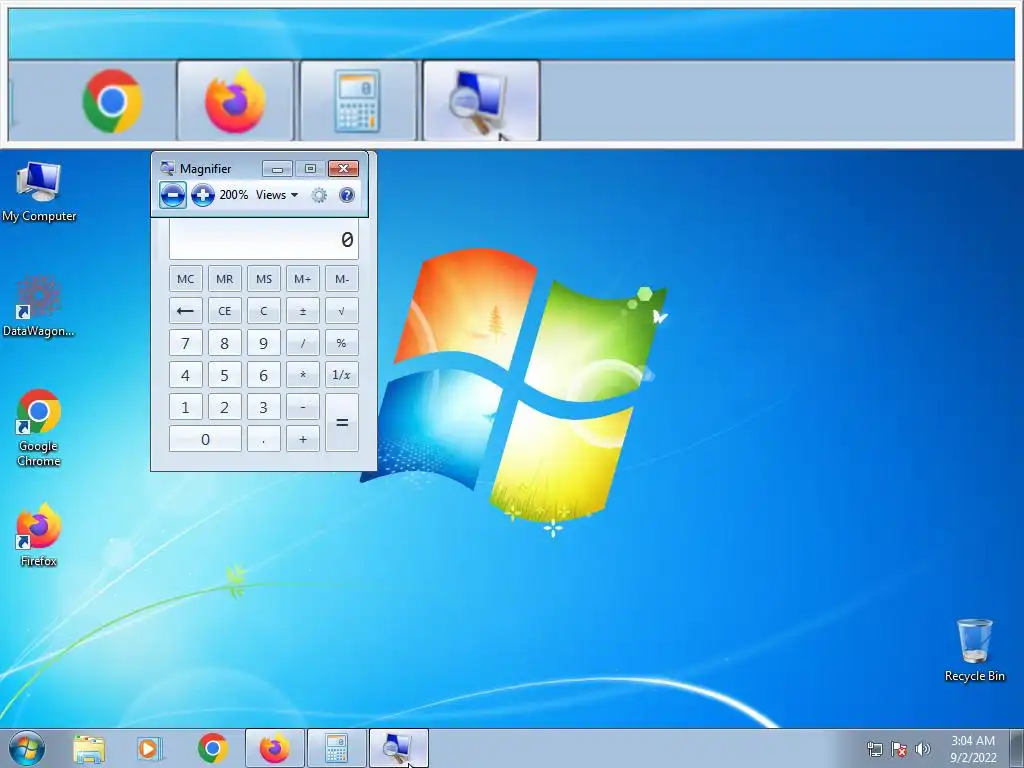
Task: Click calculator MC memory clear button
Action: click(x=185, y=279)
